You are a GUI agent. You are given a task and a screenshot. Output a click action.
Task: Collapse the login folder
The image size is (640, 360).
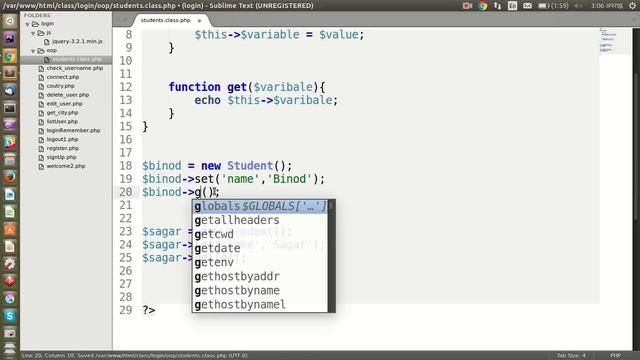coord(28,24)
